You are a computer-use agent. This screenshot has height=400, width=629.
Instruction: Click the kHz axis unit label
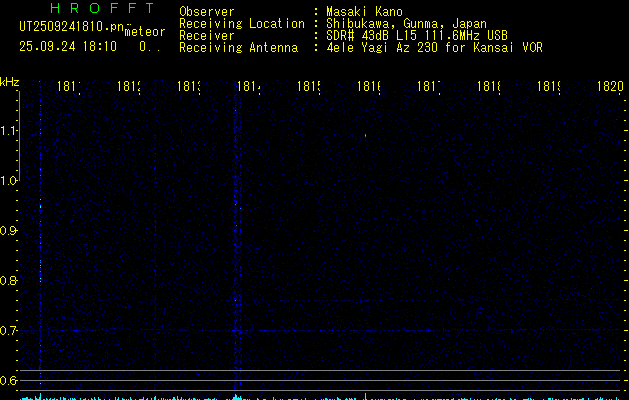[10, 81]
